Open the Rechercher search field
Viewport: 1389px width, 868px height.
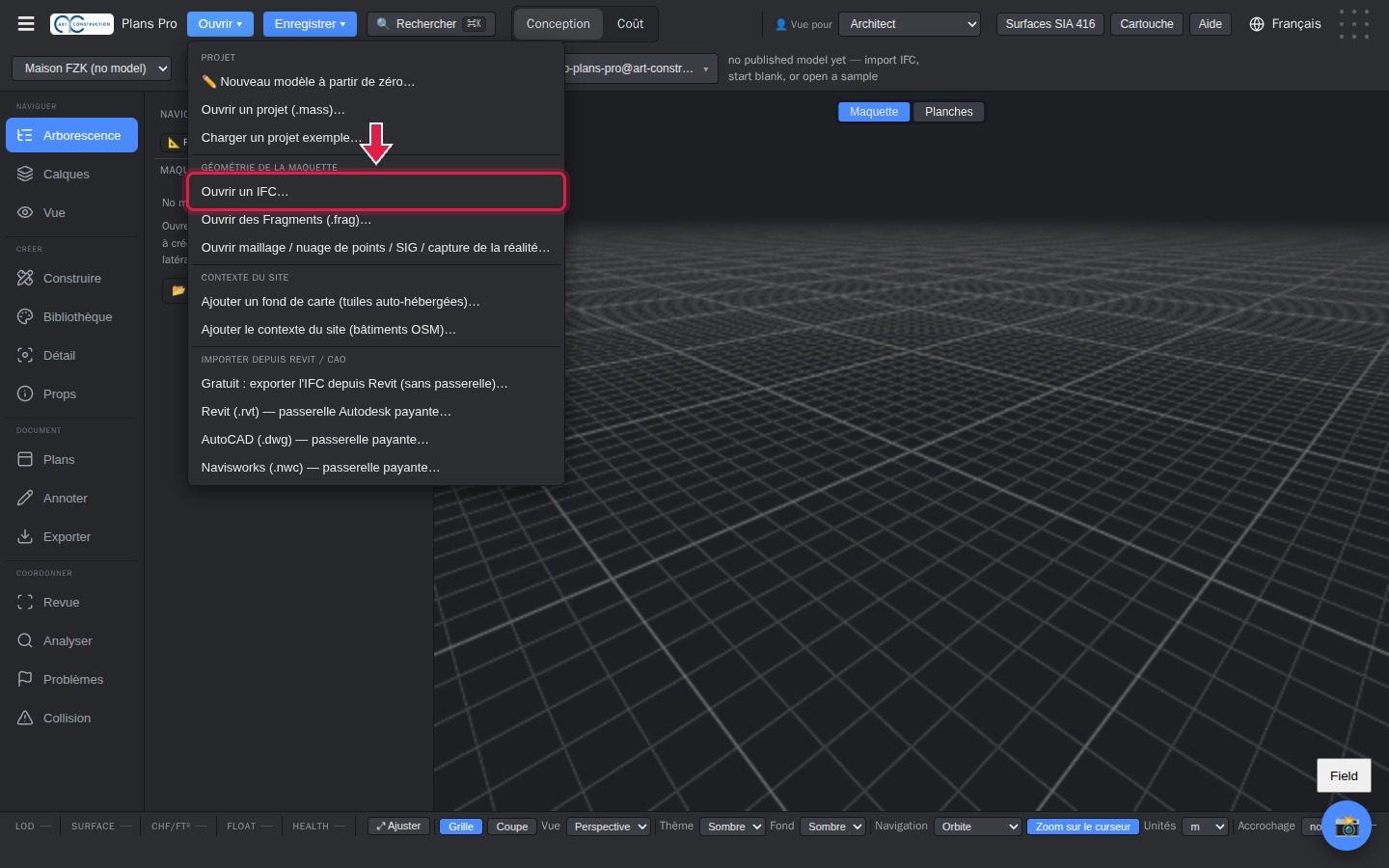431,24
